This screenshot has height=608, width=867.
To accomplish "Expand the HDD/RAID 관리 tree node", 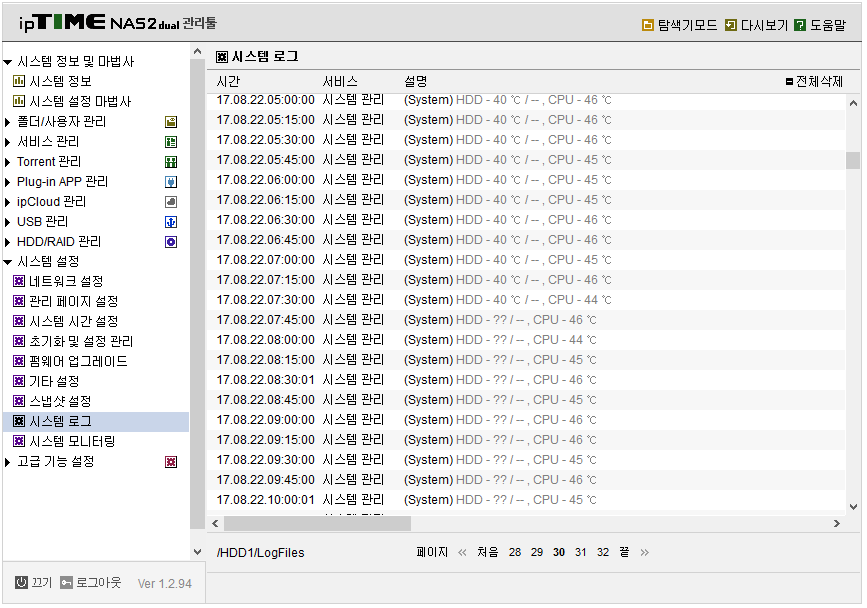I will coord(8,242).
